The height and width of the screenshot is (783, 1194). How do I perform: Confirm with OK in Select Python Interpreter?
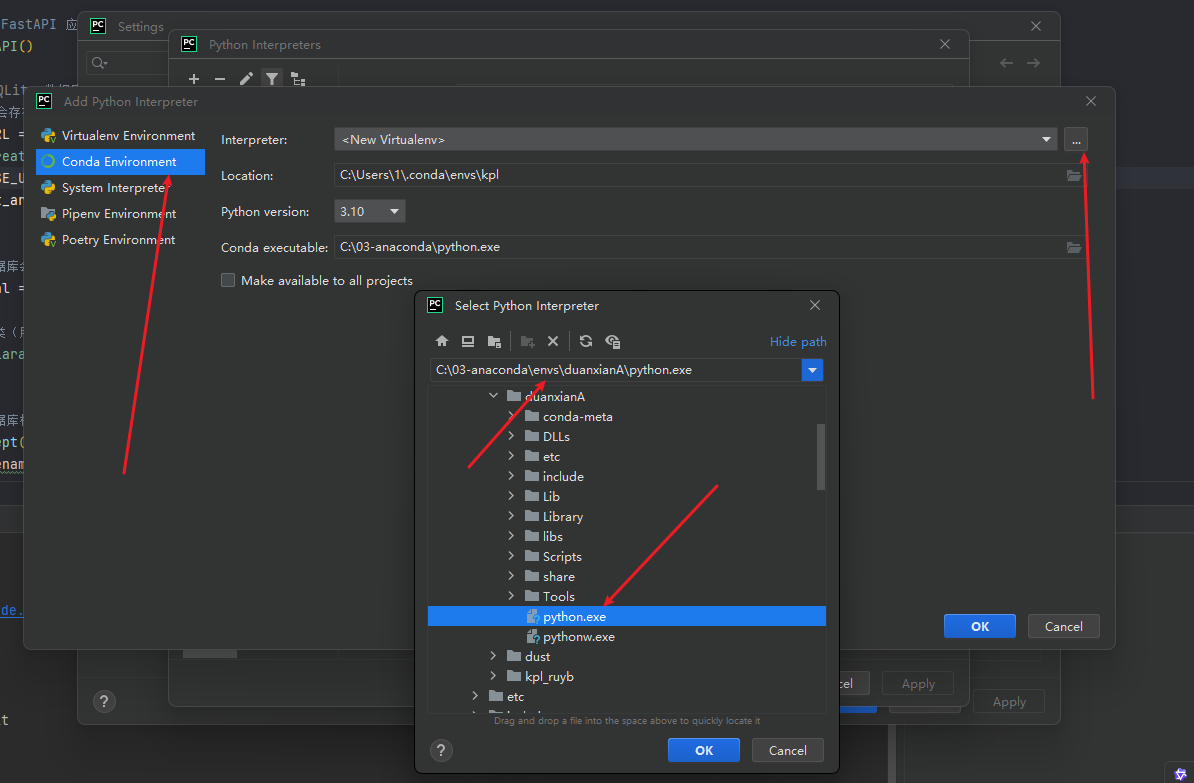coord(704,750)
